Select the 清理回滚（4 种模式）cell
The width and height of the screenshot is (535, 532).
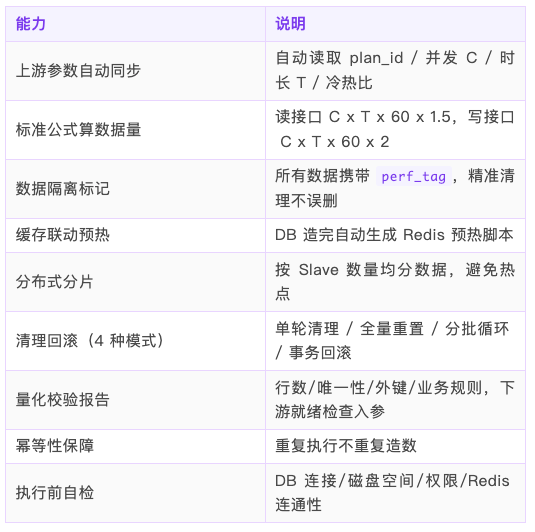(135, 341)
